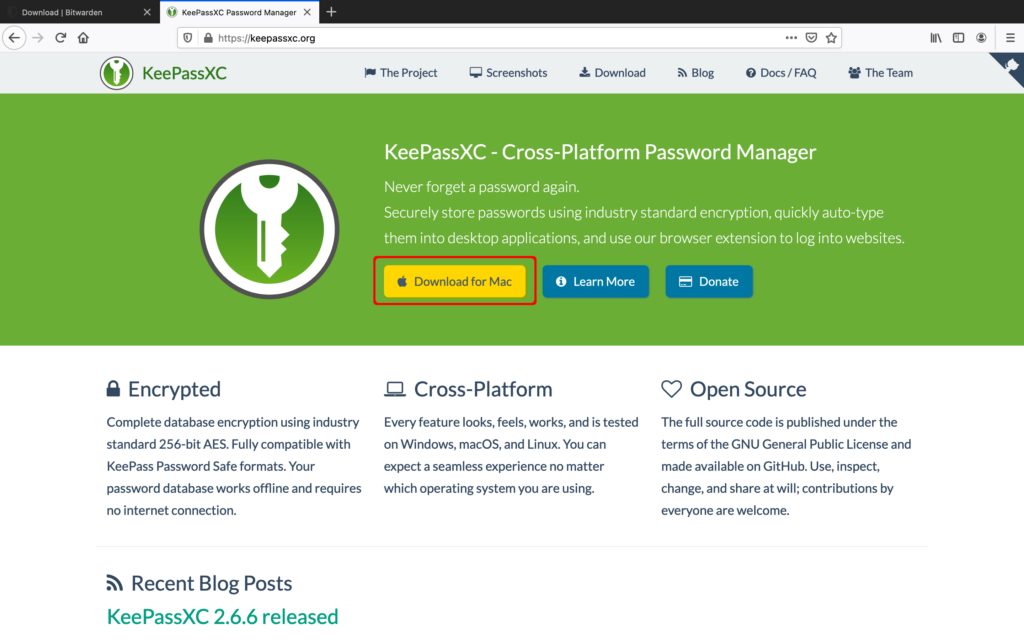Viewport: 1024px width, 640px height.
Task: Click the large KeePassXC key logo image
Action: (269, 229)
